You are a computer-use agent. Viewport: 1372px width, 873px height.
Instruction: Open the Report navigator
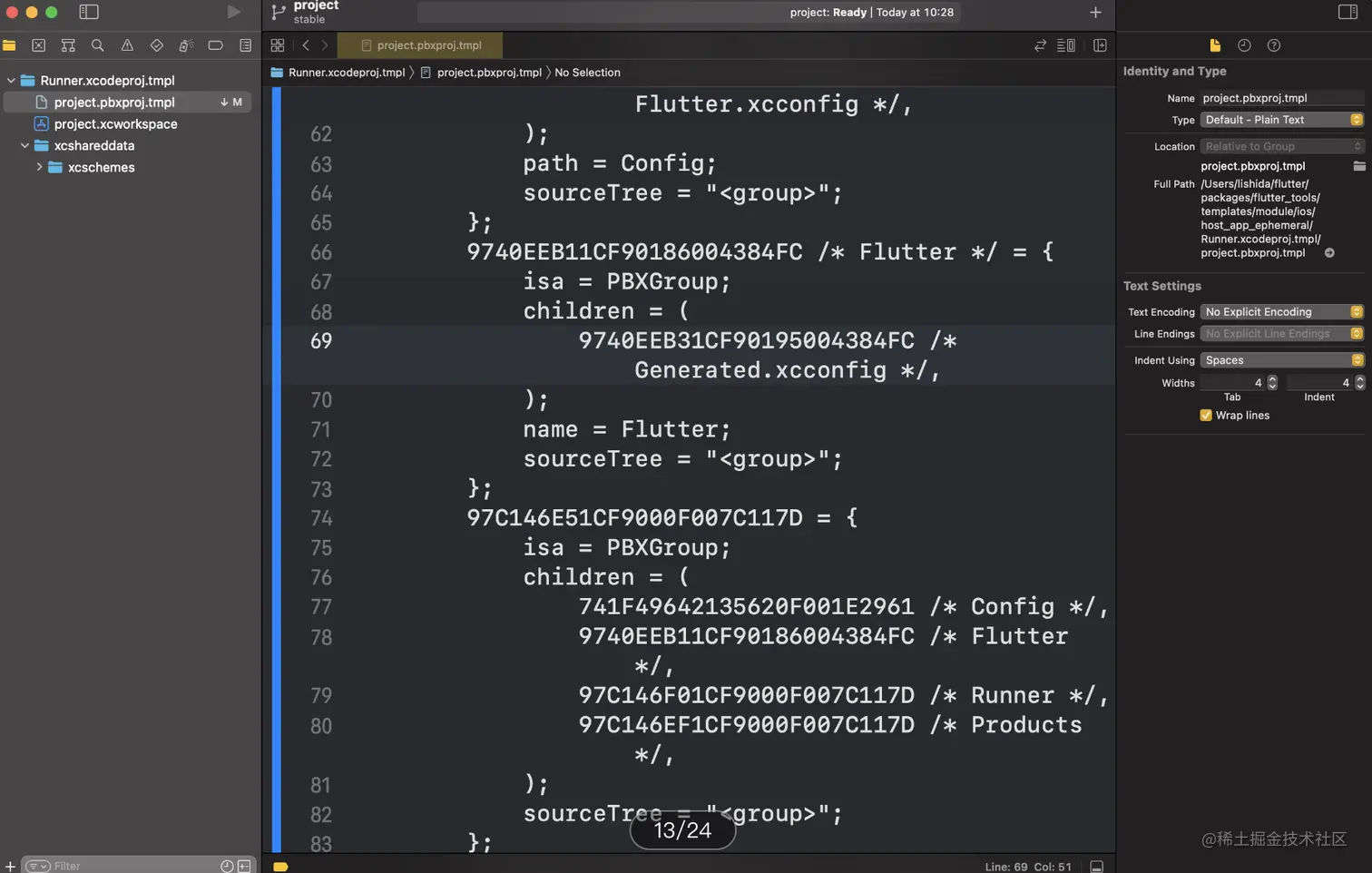(x=245, y=45)
